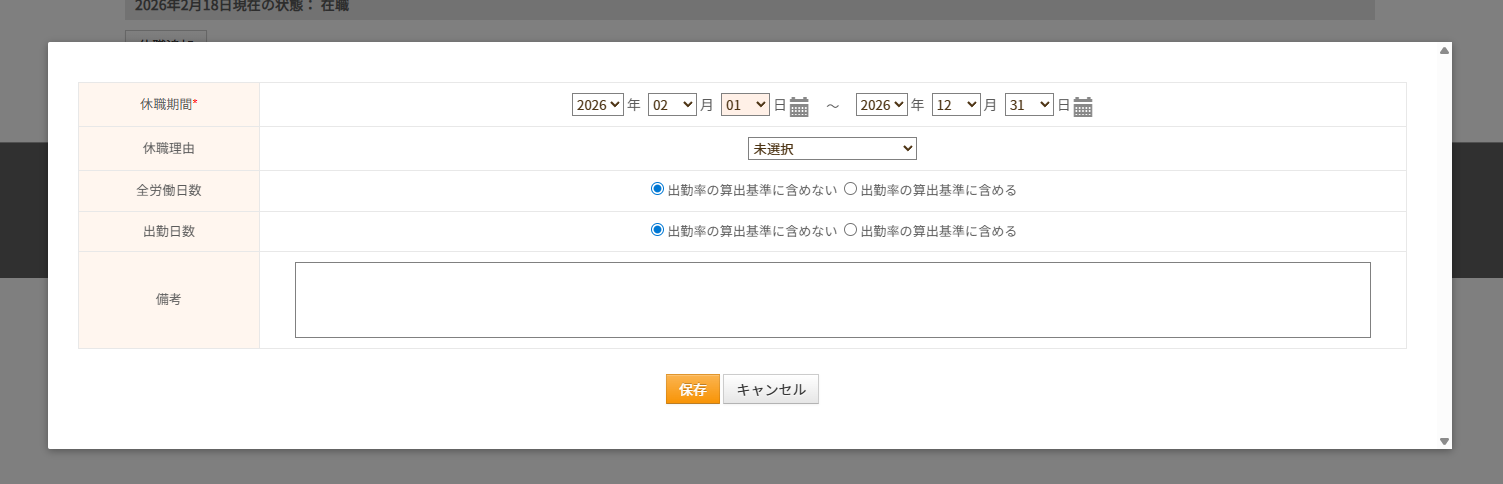
Task: Click the orange 保存 button
Action: [x=692, y=389]
